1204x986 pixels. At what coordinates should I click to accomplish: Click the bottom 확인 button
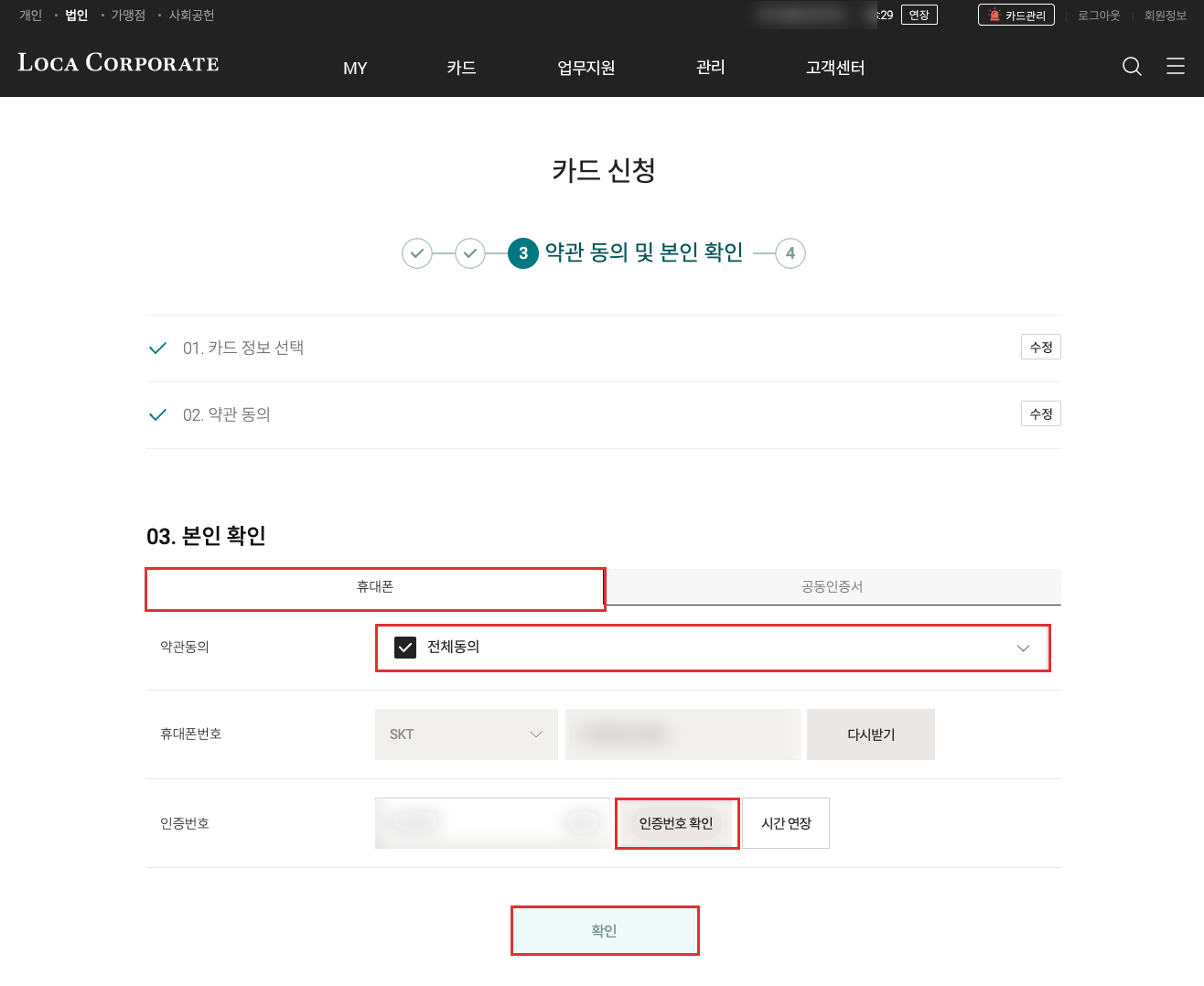[605, 931]
